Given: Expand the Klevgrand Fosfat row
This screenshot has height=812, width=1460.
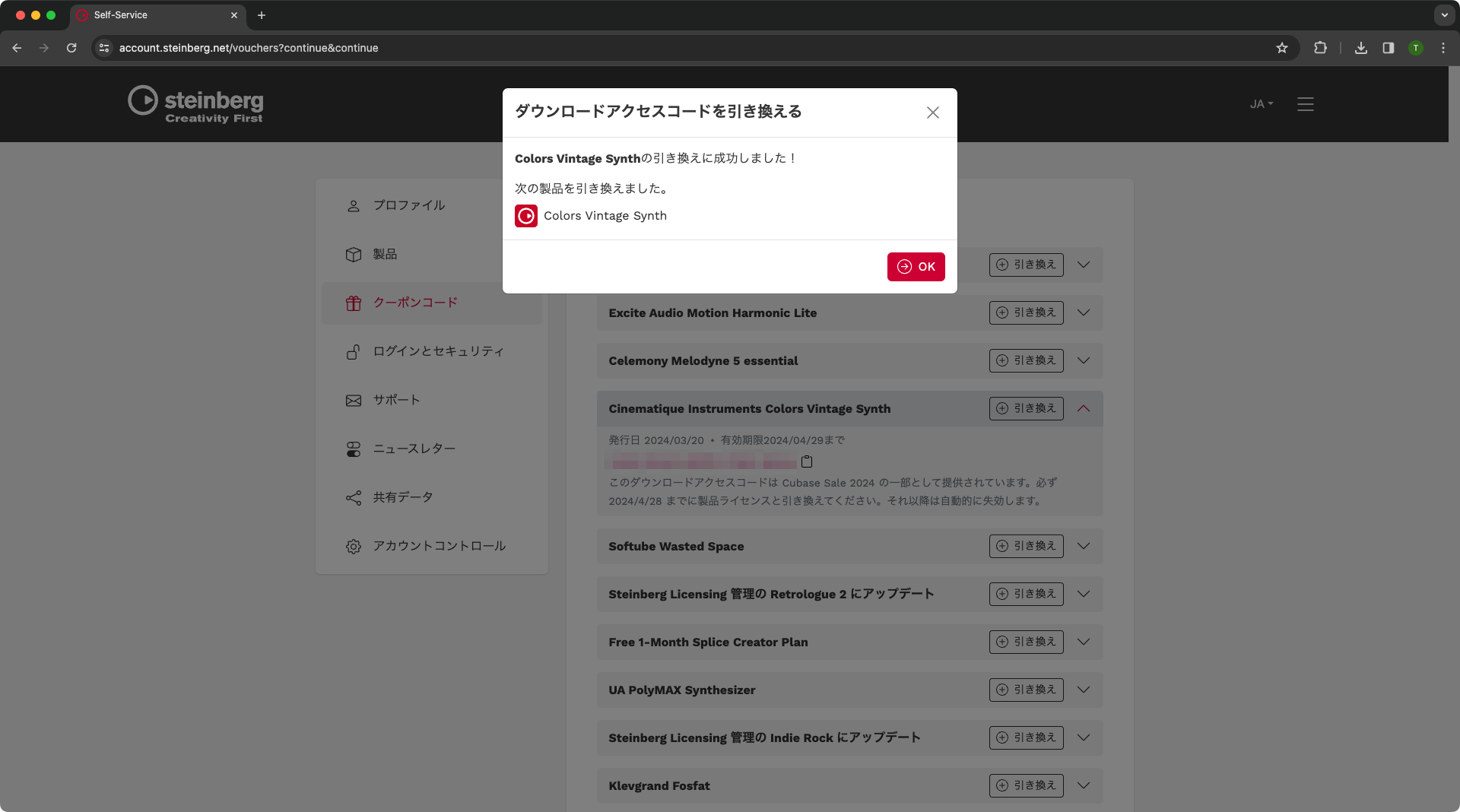Looking at the screenshot, I should 1084,785.
